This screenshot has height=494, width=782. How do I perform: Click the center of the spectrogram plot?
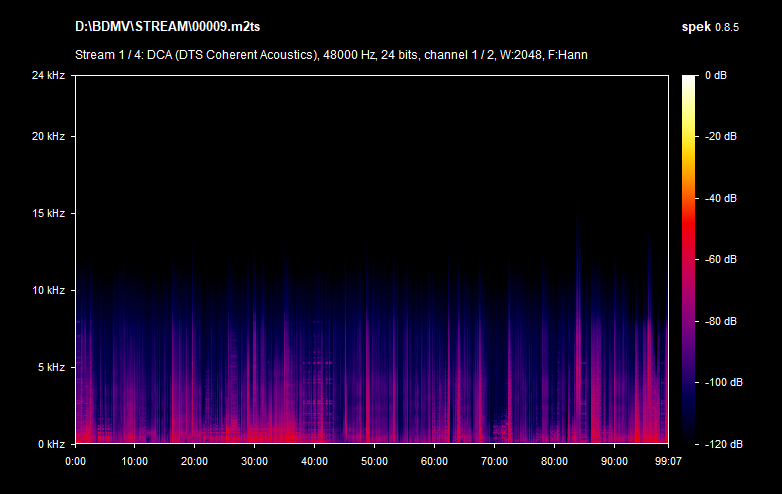[371, 259]
